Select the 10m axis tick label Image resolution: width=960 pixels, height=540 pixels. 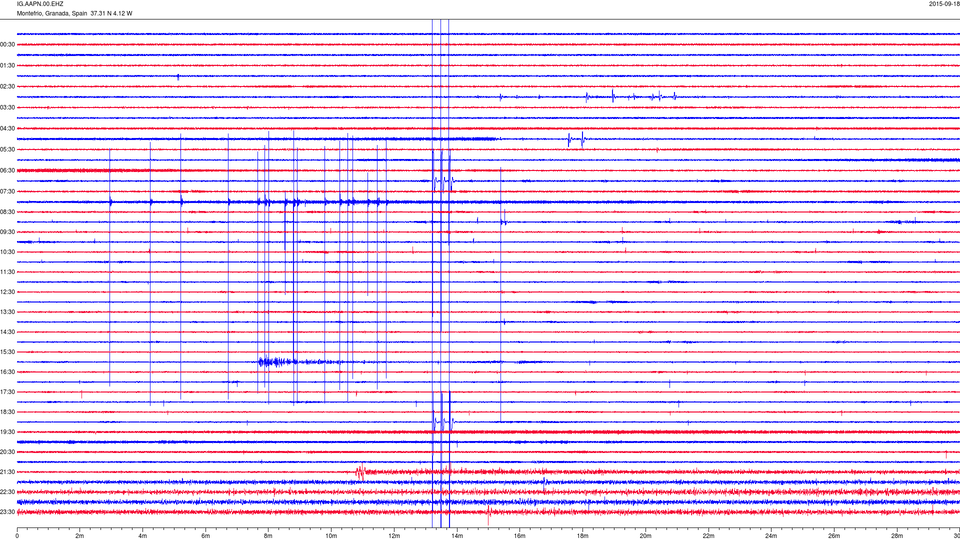[331, 536]
